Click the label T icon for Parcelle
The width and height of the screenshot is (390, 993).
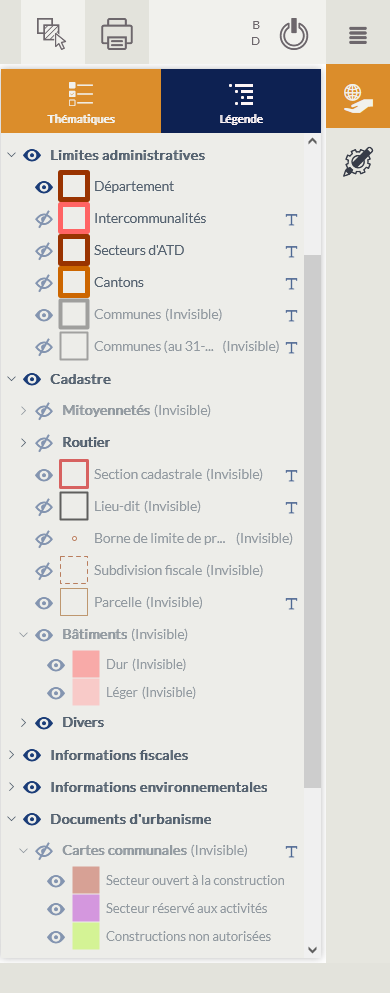coord(291,604)
